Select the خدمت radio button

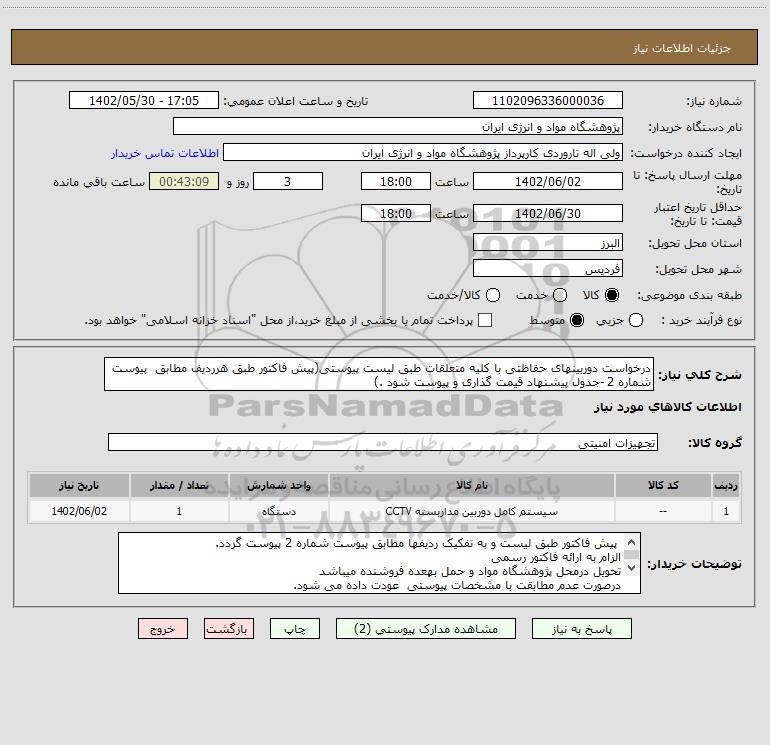(560, 295)
